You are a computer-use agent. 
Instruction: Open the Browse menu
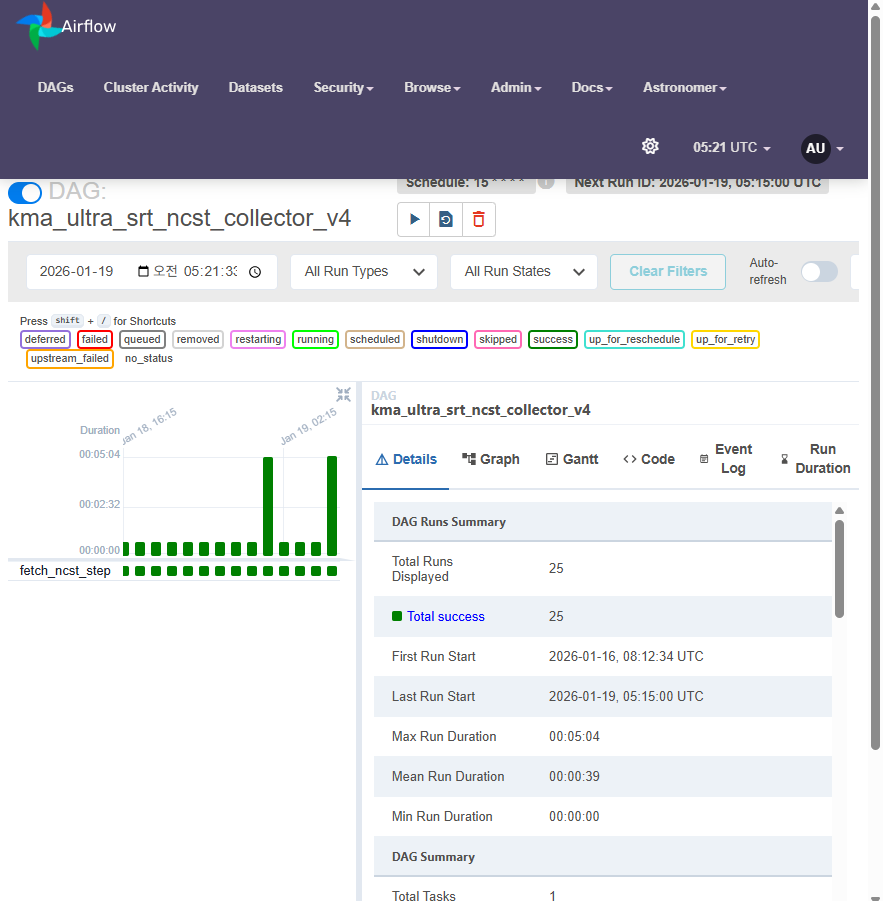(x=432, y=87)
